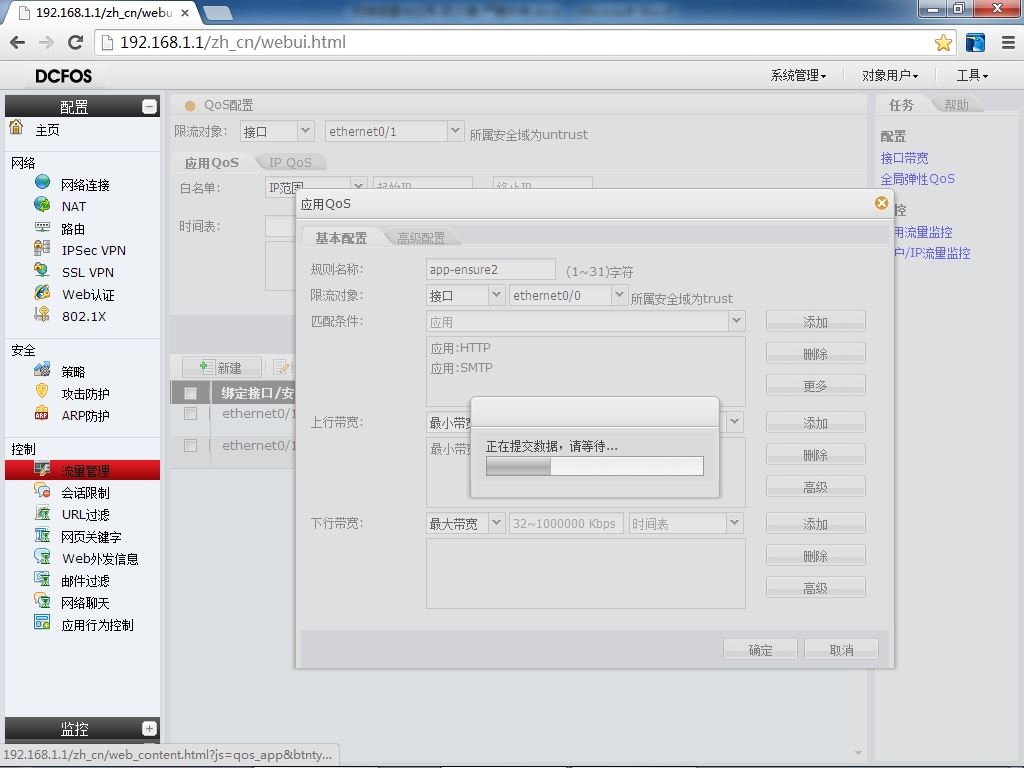1024x768 pixels.
Task: Switch to the 基本配置 tab
Action: pyautogui.click(x=341, y=238)
